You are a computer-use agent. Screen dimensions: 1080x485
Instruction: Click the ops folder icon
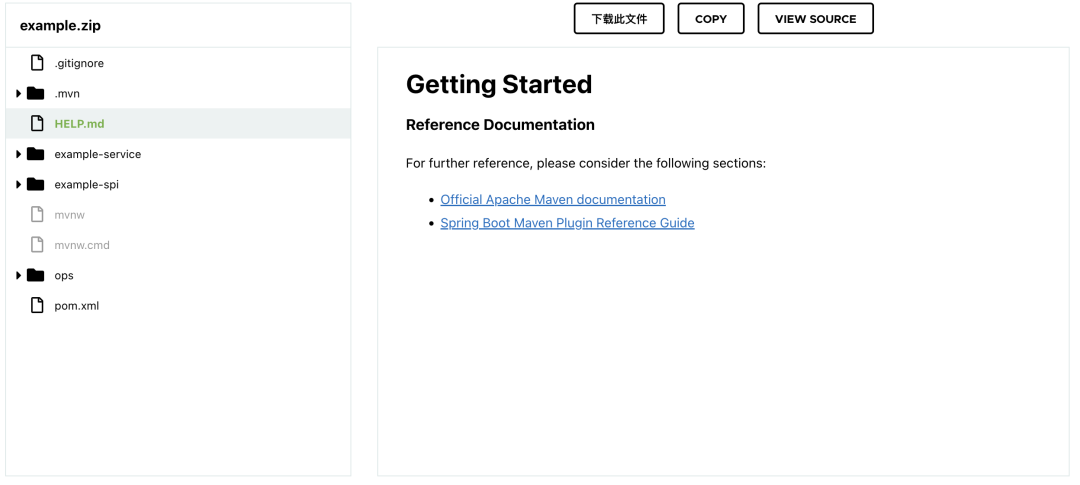pos(36,276)
